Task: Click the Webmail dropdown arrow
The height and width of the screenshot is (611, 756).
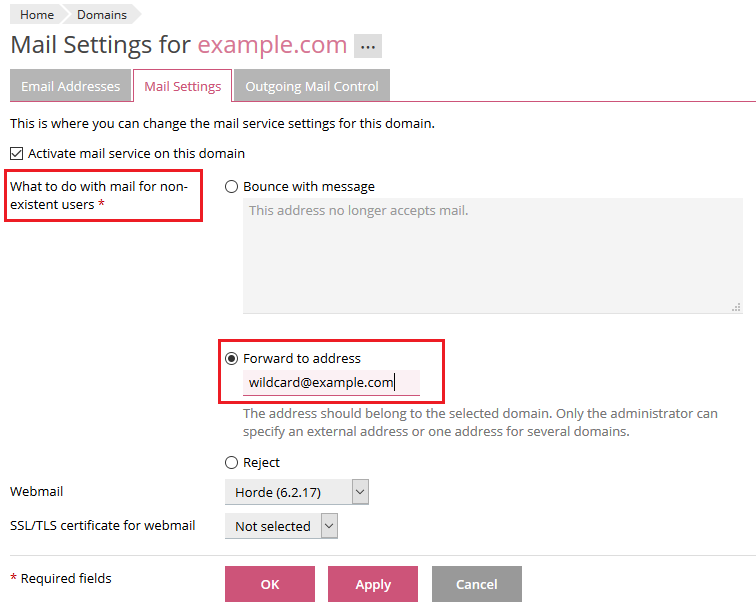Action: coord(361,492)
